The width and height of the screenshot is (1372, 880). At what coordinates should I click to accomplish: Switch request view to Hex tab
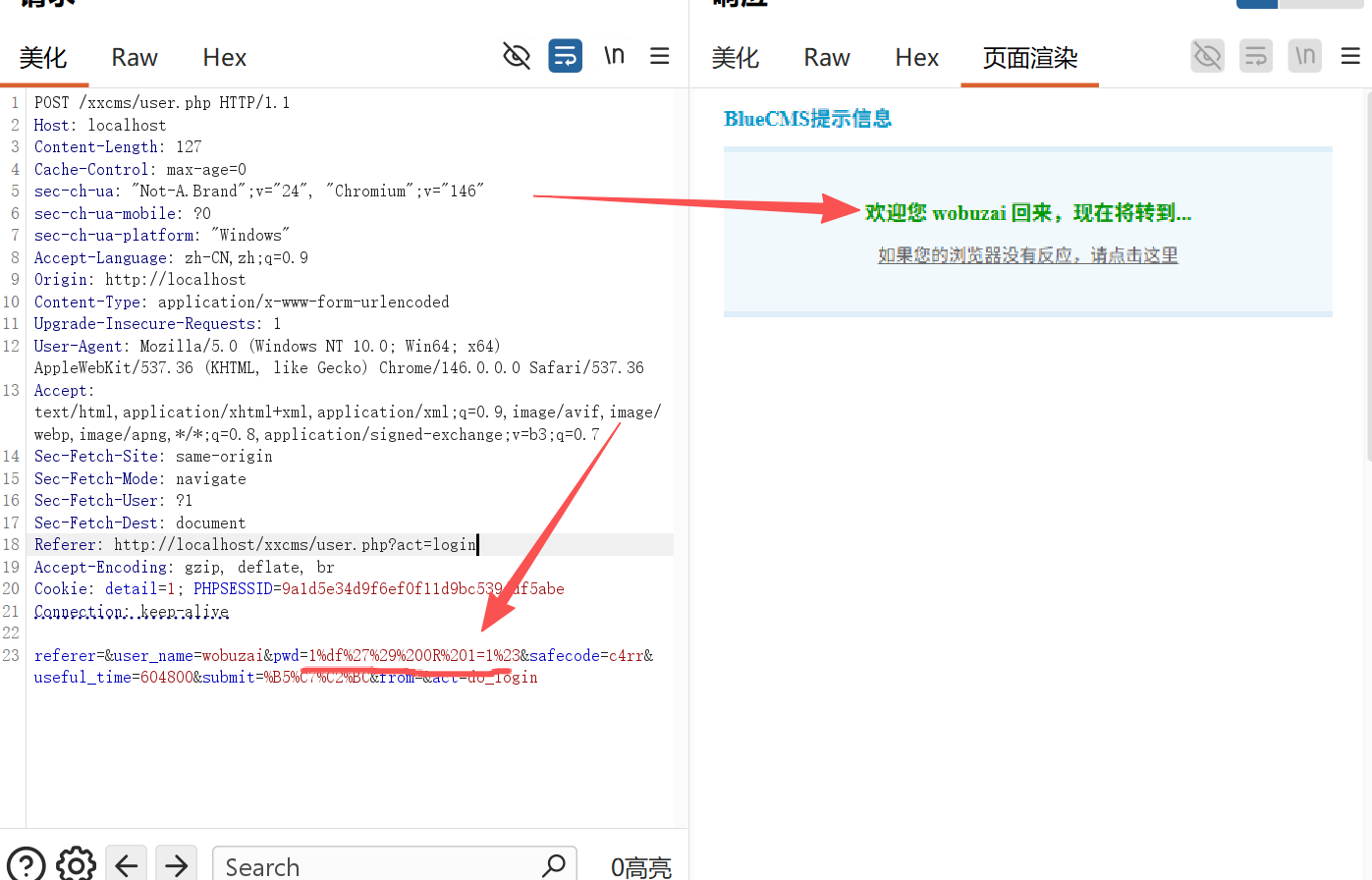click(225, 58)
